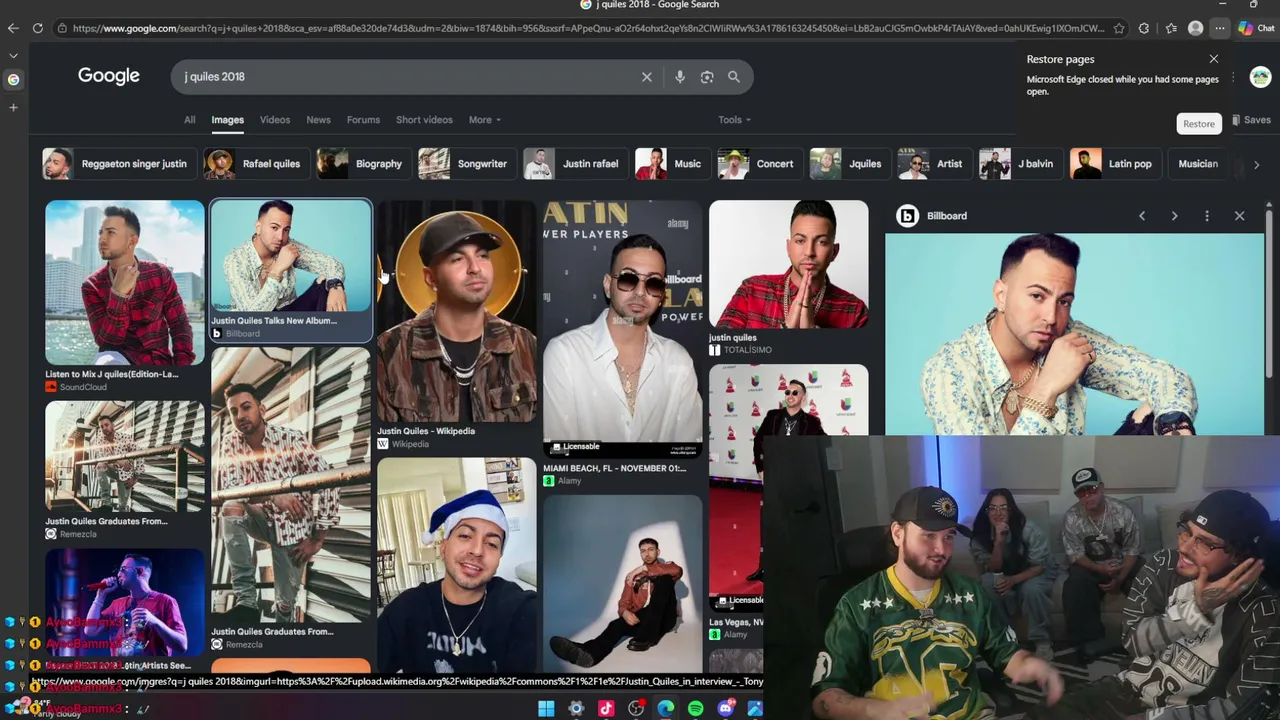This screenshot has height=720, width=1280.
Task: Open the Tools dropdown
Action: [734, 120]
